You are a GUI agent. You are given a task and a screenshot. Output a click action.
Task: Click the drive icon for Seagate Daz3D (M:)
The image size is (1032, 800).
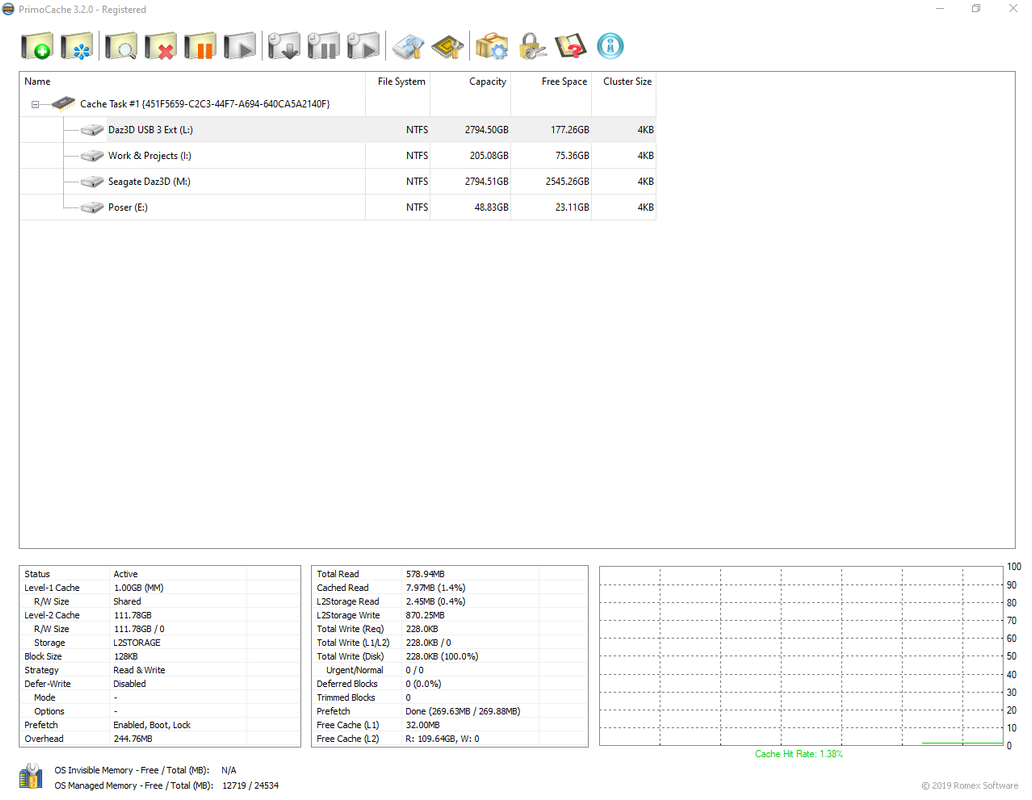click(x=92, y=182)
